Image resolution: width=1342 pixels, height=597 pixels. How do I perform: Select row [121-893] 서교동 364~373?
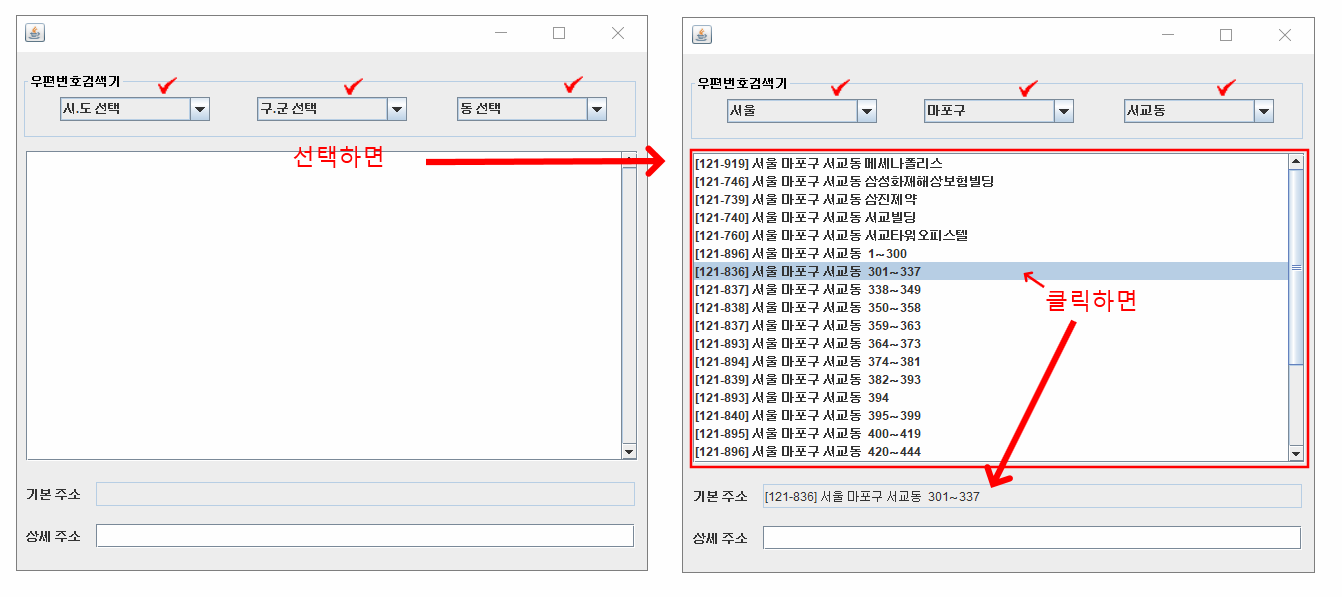990,343
